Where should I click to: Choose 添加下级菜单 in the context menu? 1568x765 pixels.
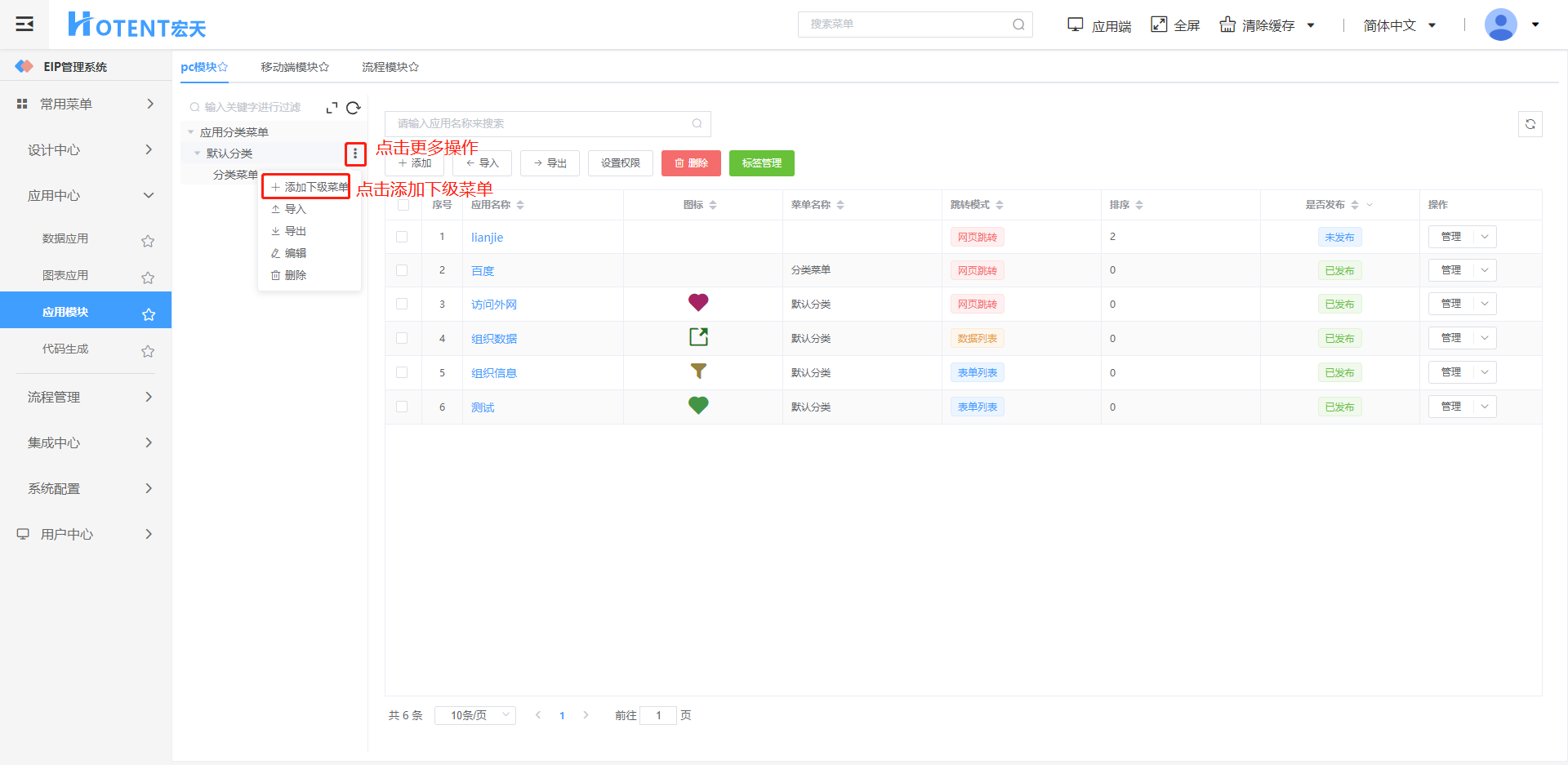pos(309,187)
